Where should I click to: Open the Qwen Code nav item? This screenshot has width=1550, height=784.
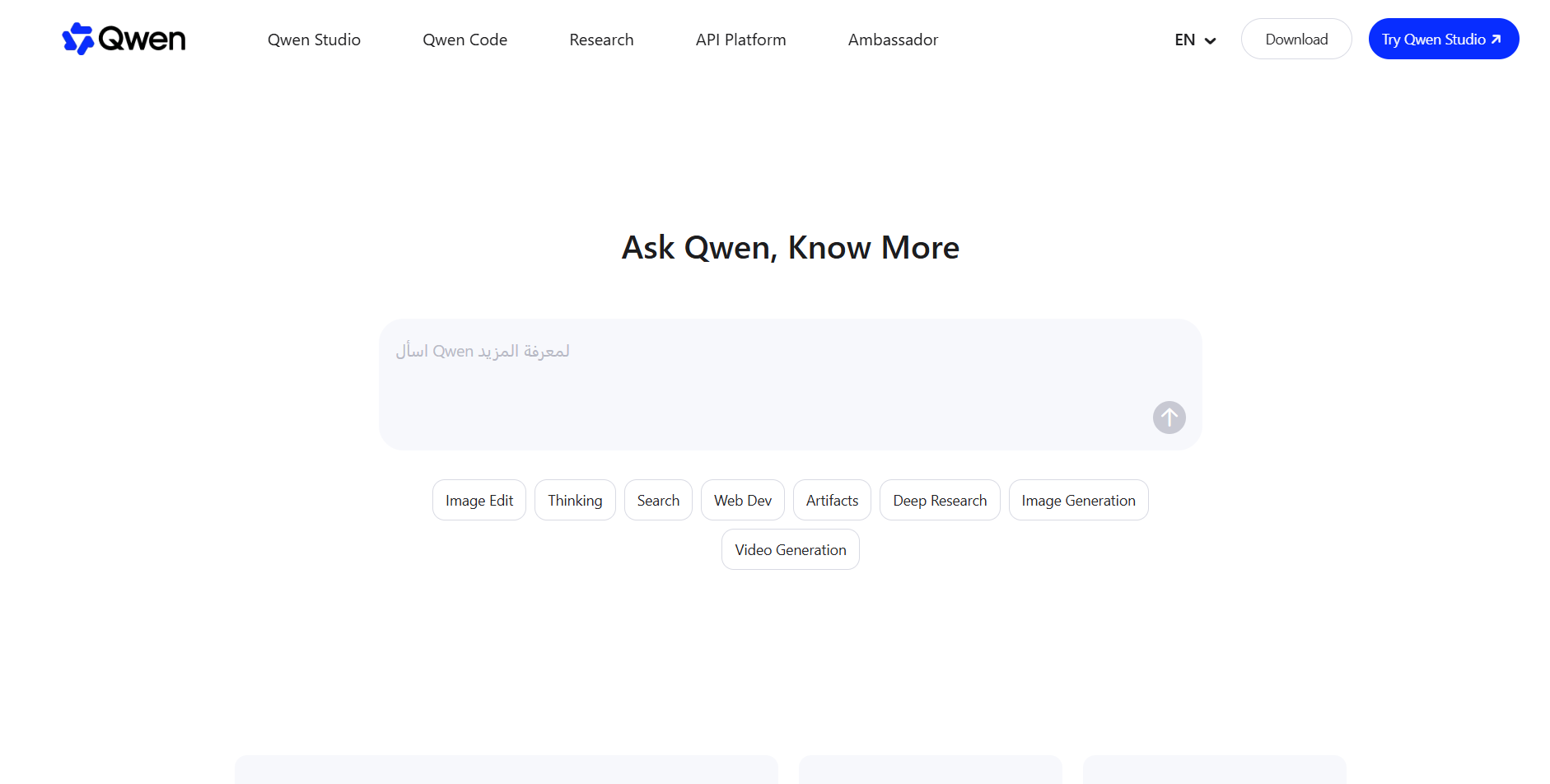point(465,40)
